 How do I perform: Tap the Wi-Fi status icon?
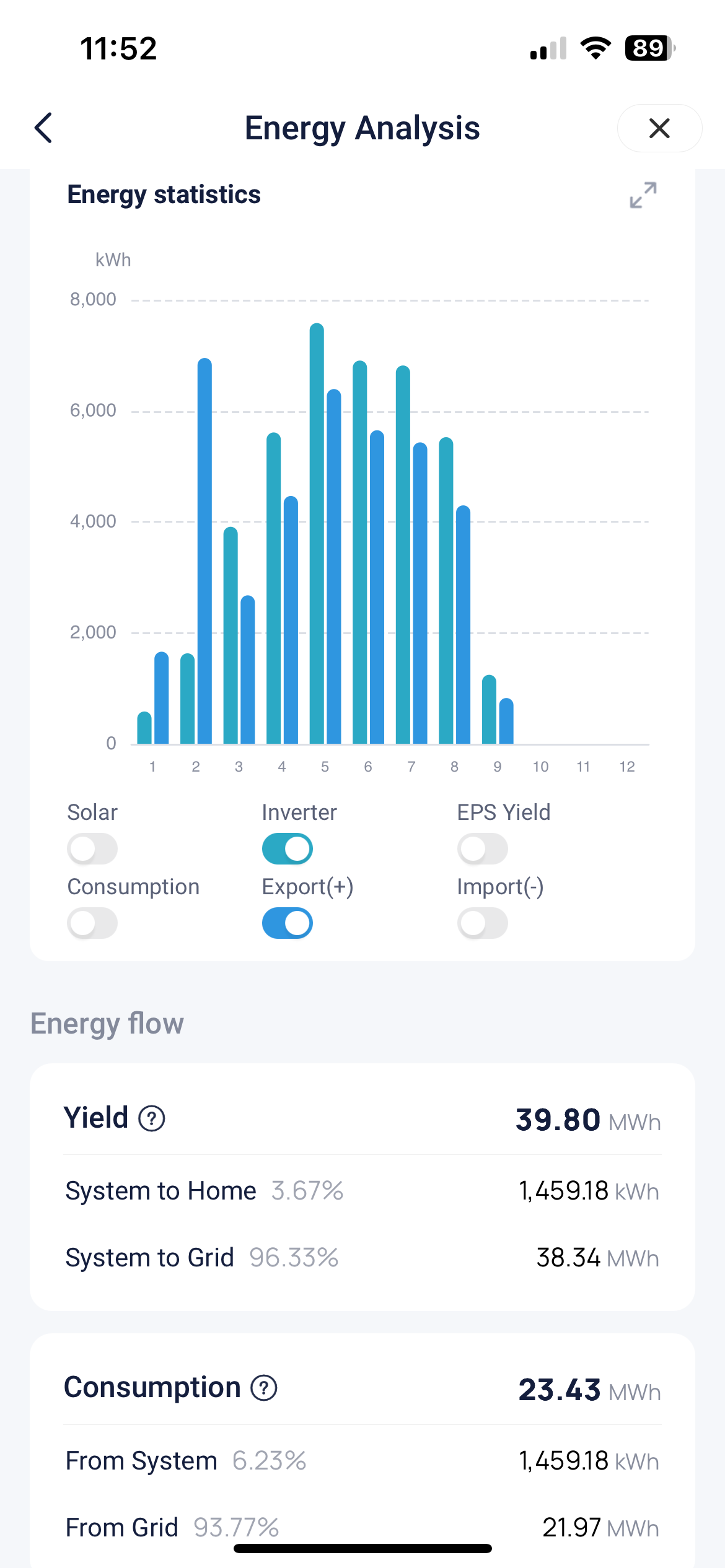(595, 48)
